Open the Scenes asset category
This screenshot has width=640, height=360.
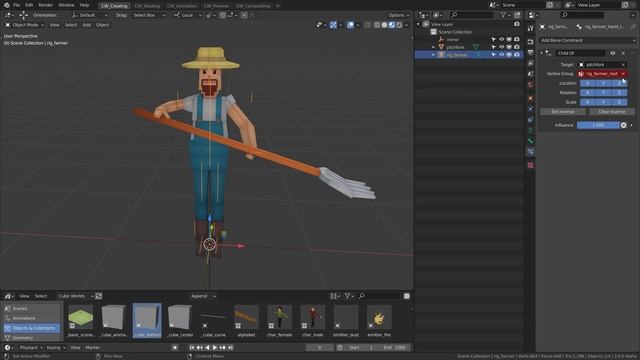pos(32,309)
